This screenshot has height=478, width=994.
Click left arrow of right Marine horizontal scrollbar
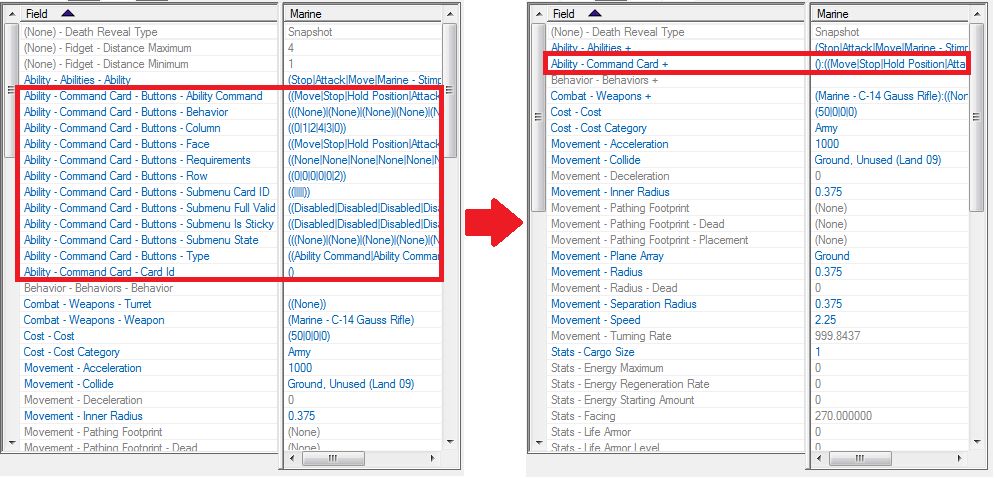click(820, 458)
